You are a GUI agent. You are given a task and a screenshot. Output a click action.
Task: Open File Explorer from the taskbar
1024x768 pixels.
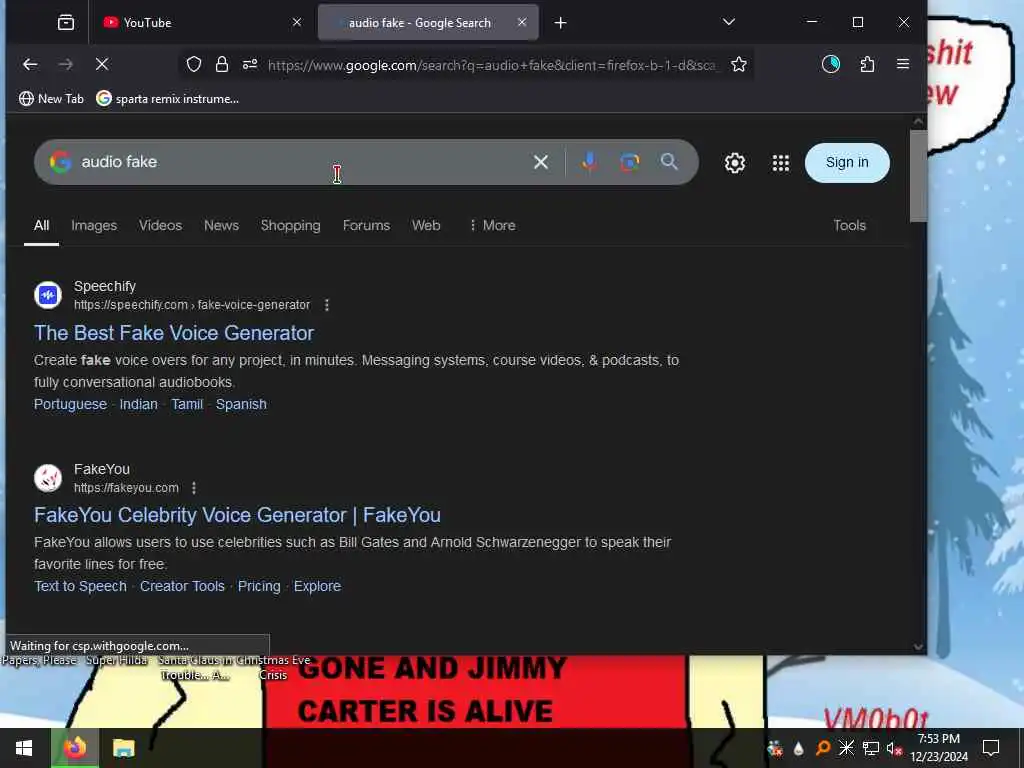pyautogui.click(x=123, y=748)
